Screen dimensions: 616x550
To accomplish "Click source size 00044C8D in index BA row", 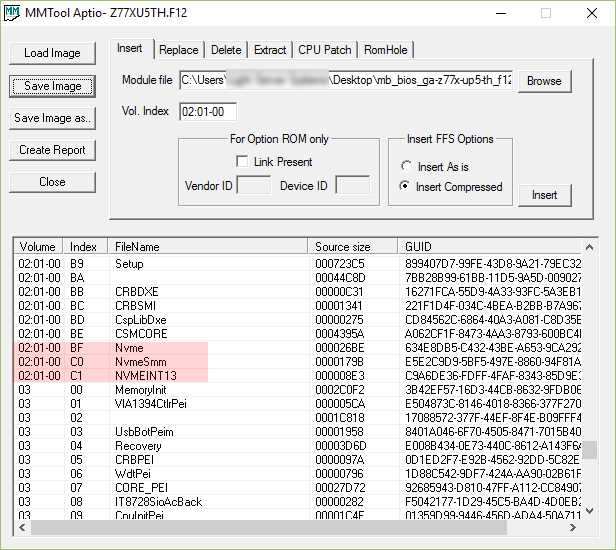I will (x=340, y=278).
